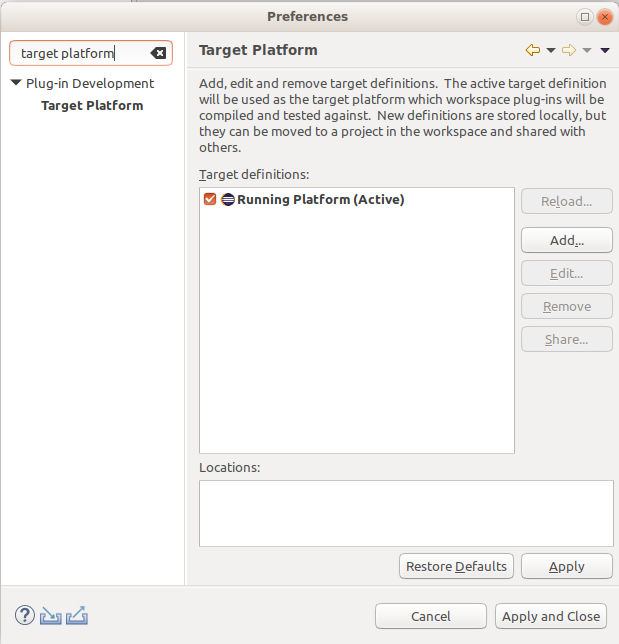Click inside the Locations list box
Viewport: 619px width, 644px height.
[406, 513]
